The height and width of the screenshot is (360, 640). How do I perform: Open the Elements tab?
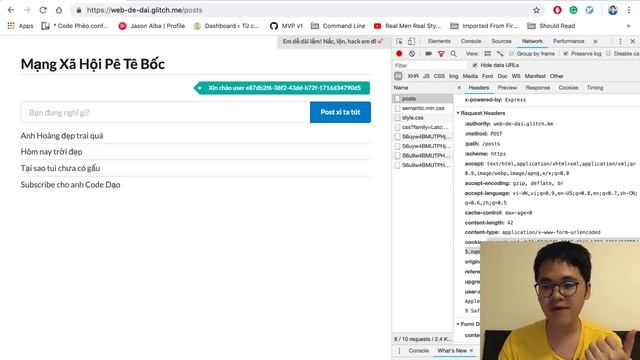point(439,41)
